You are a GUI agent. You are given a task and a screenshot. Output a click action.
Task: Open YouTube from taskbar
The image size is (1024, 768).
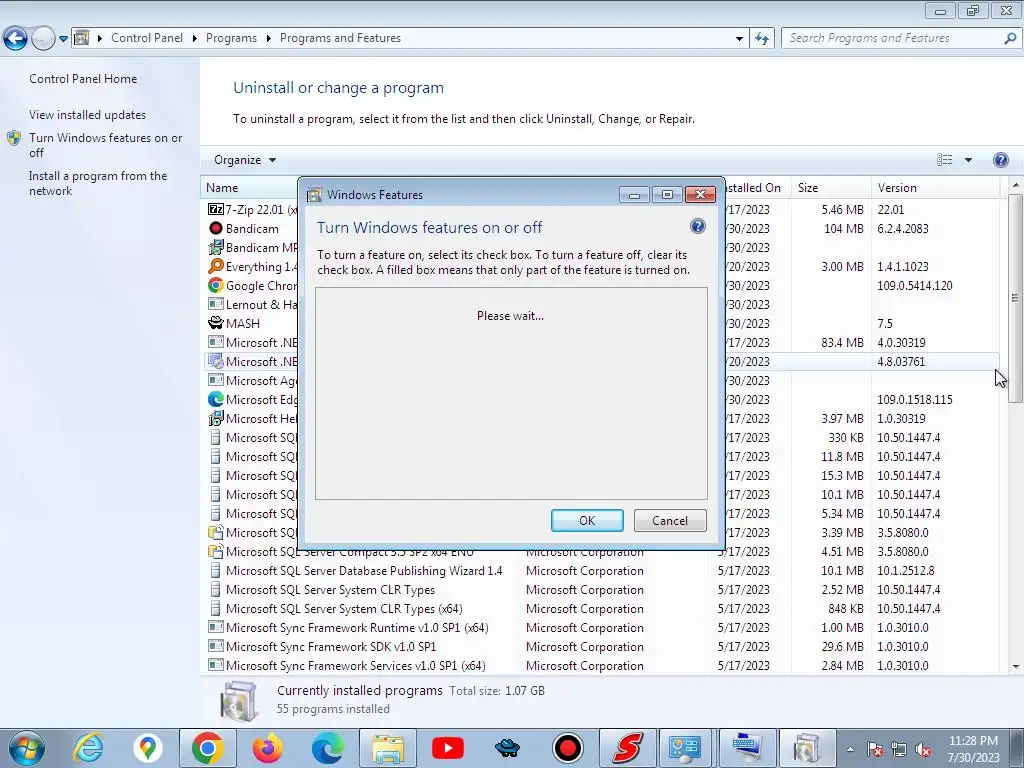tap(448, 748)
